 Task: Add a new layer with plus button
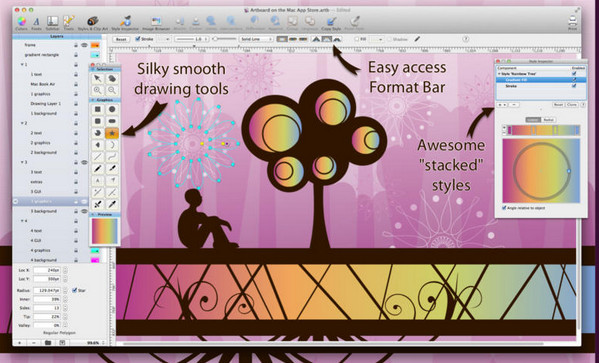(x=19, y=343)
